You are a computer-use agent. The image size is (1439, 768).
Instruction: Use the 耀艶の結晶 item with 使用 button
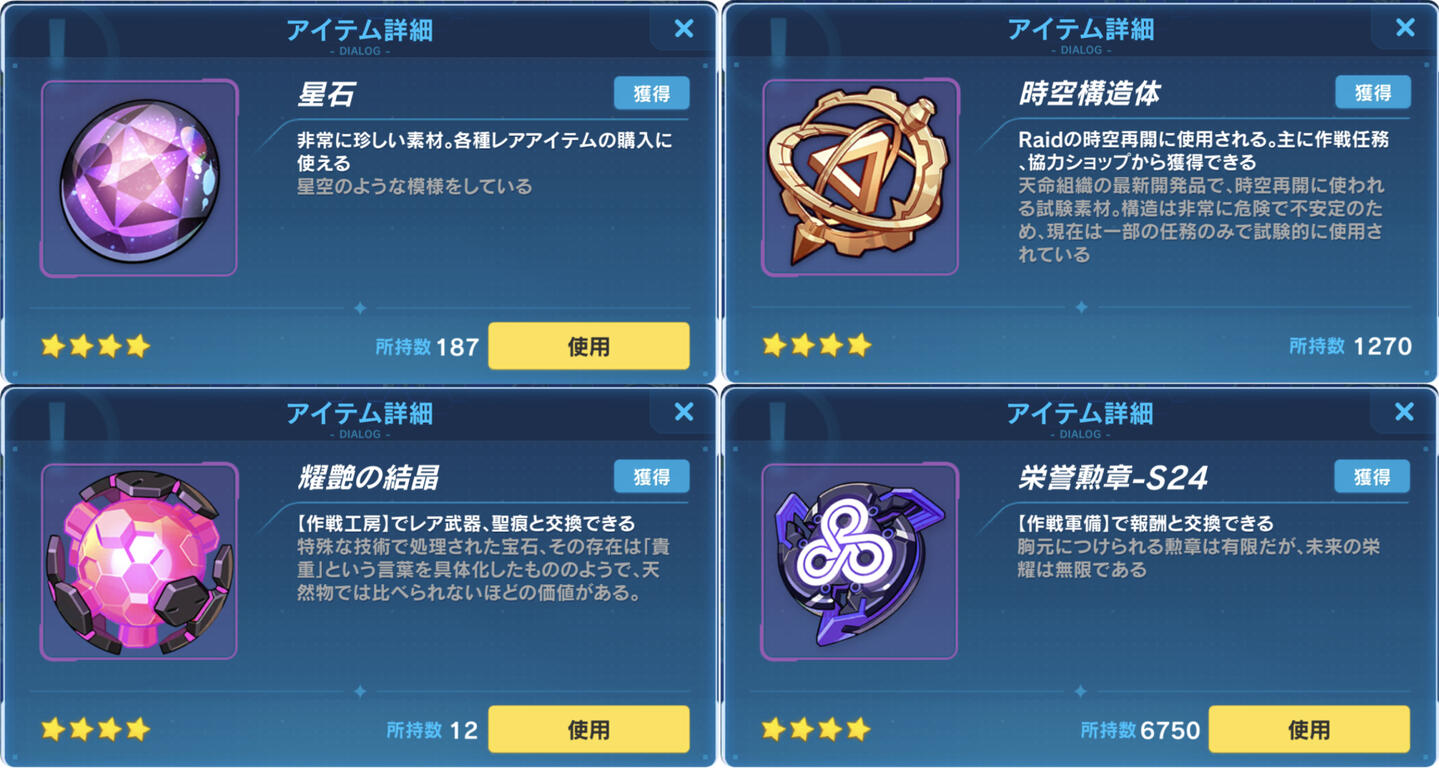point(588,729)
